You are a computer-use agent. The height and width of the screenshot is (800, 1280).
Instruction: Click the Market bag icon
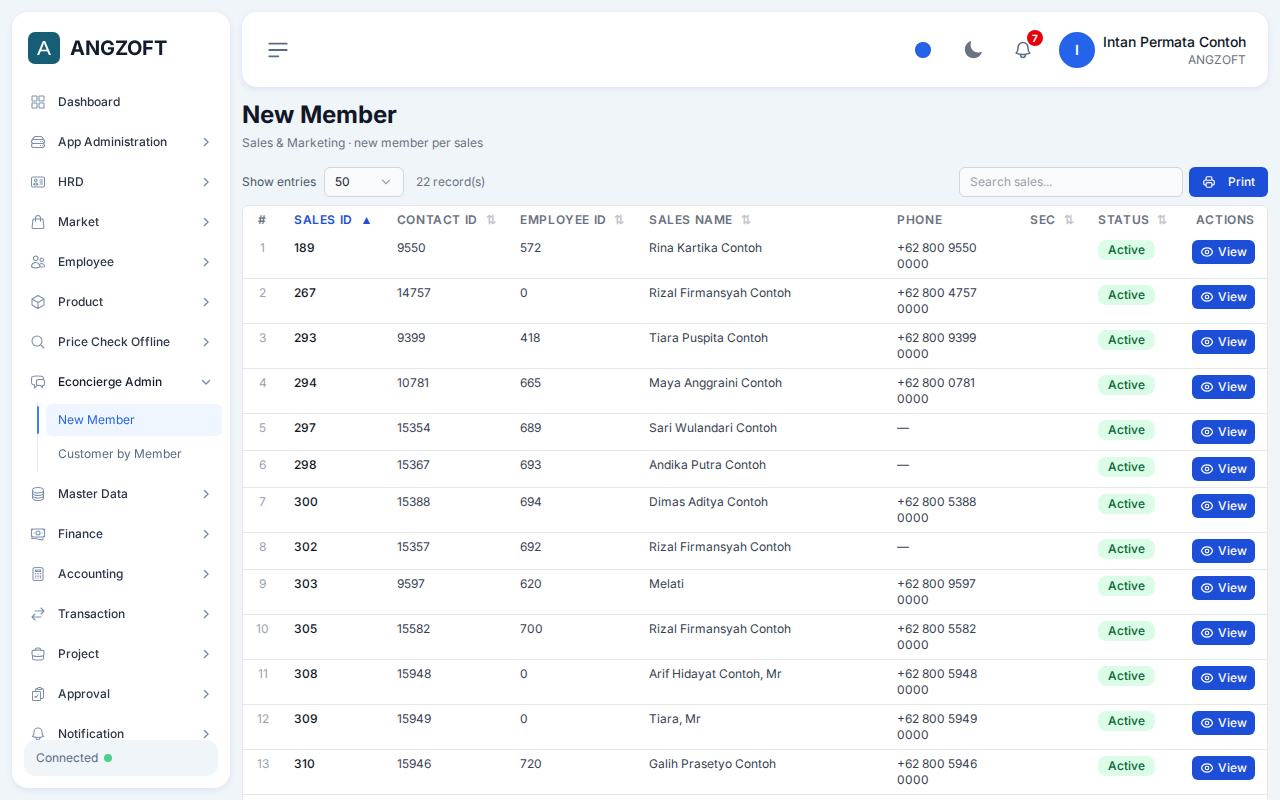[38, 222]
